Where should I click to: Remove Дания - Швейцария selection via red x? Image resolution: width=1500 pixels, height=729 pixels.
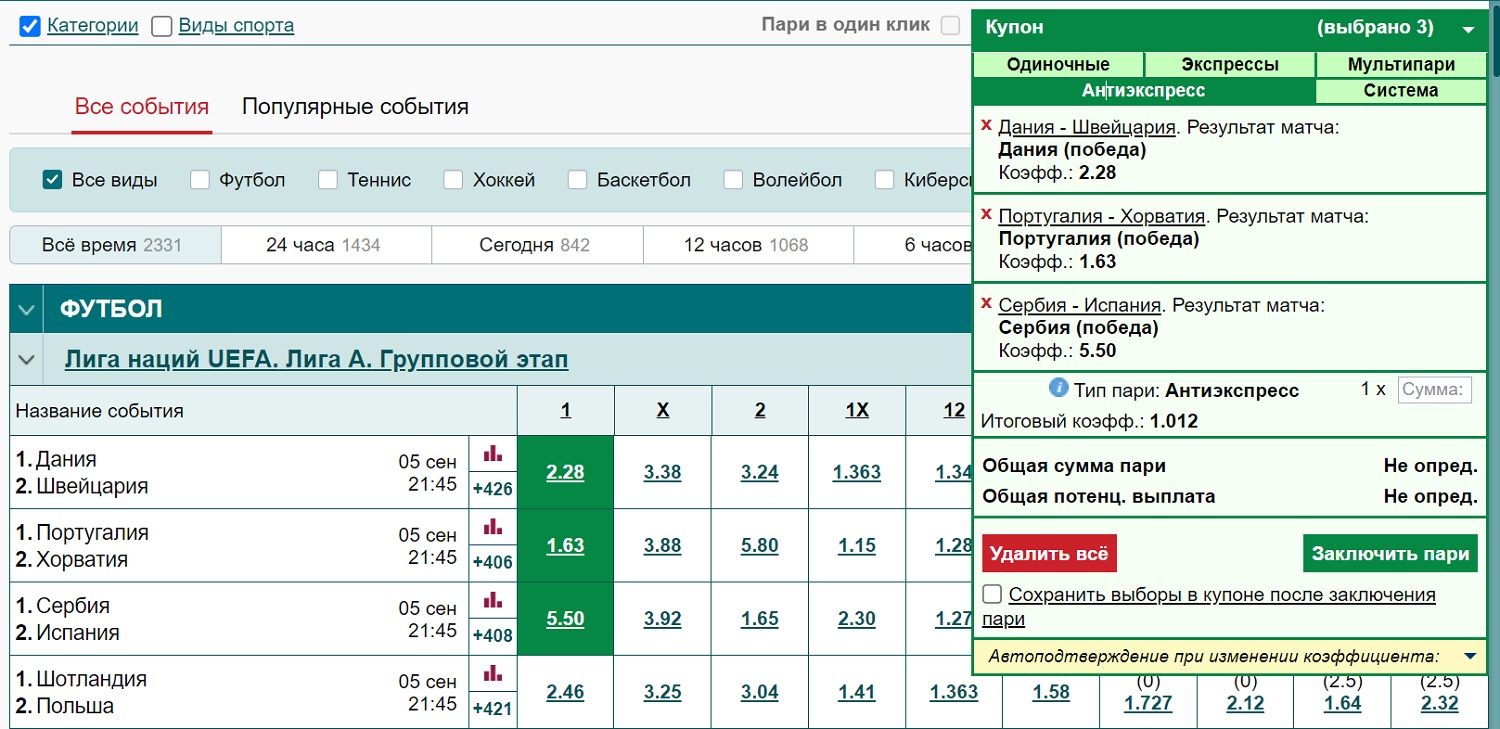tap(986, 125)
